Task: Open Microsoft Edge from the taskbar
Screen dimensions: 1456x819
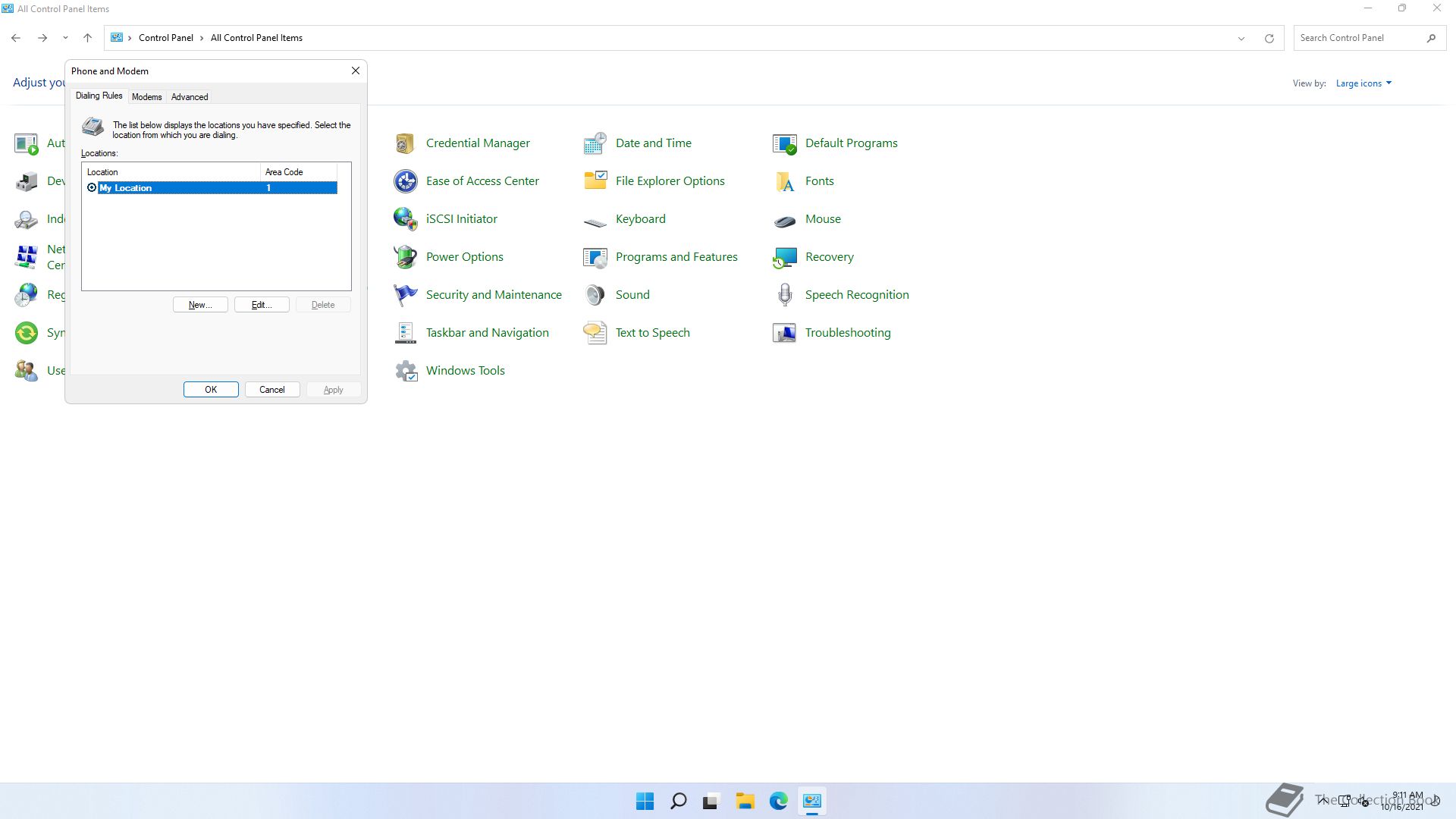Action: (778, 801)
